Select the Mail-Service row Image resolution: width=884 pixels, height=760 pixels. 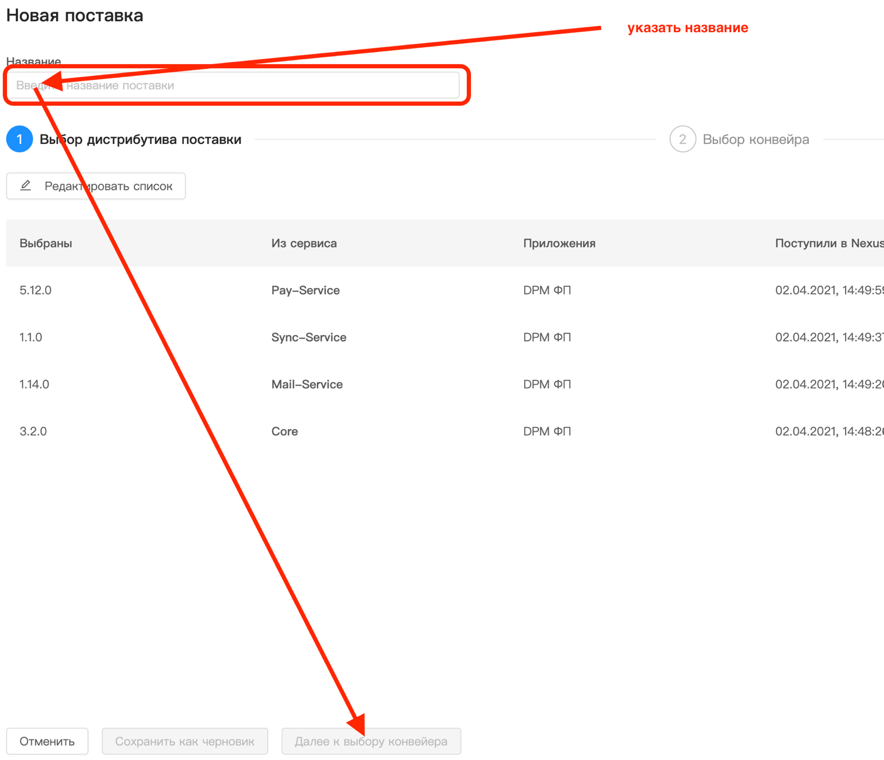tap(306, 384)
